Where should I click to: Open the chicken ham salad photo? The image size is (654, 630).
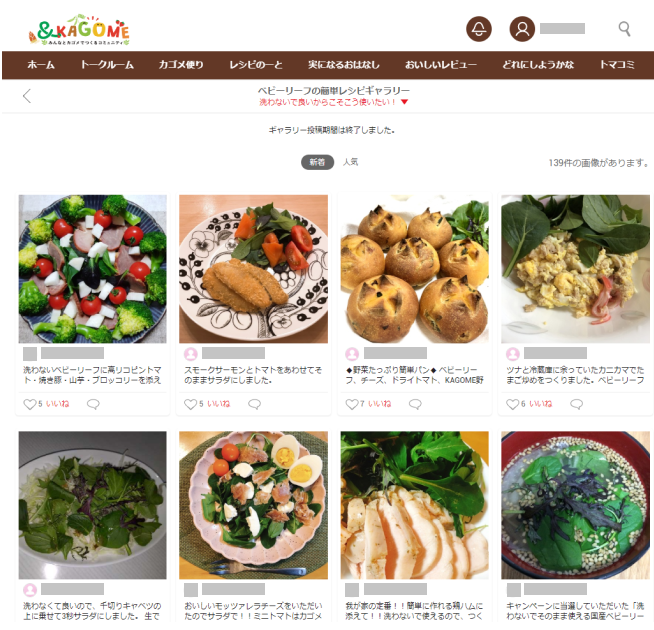[414, 505]
